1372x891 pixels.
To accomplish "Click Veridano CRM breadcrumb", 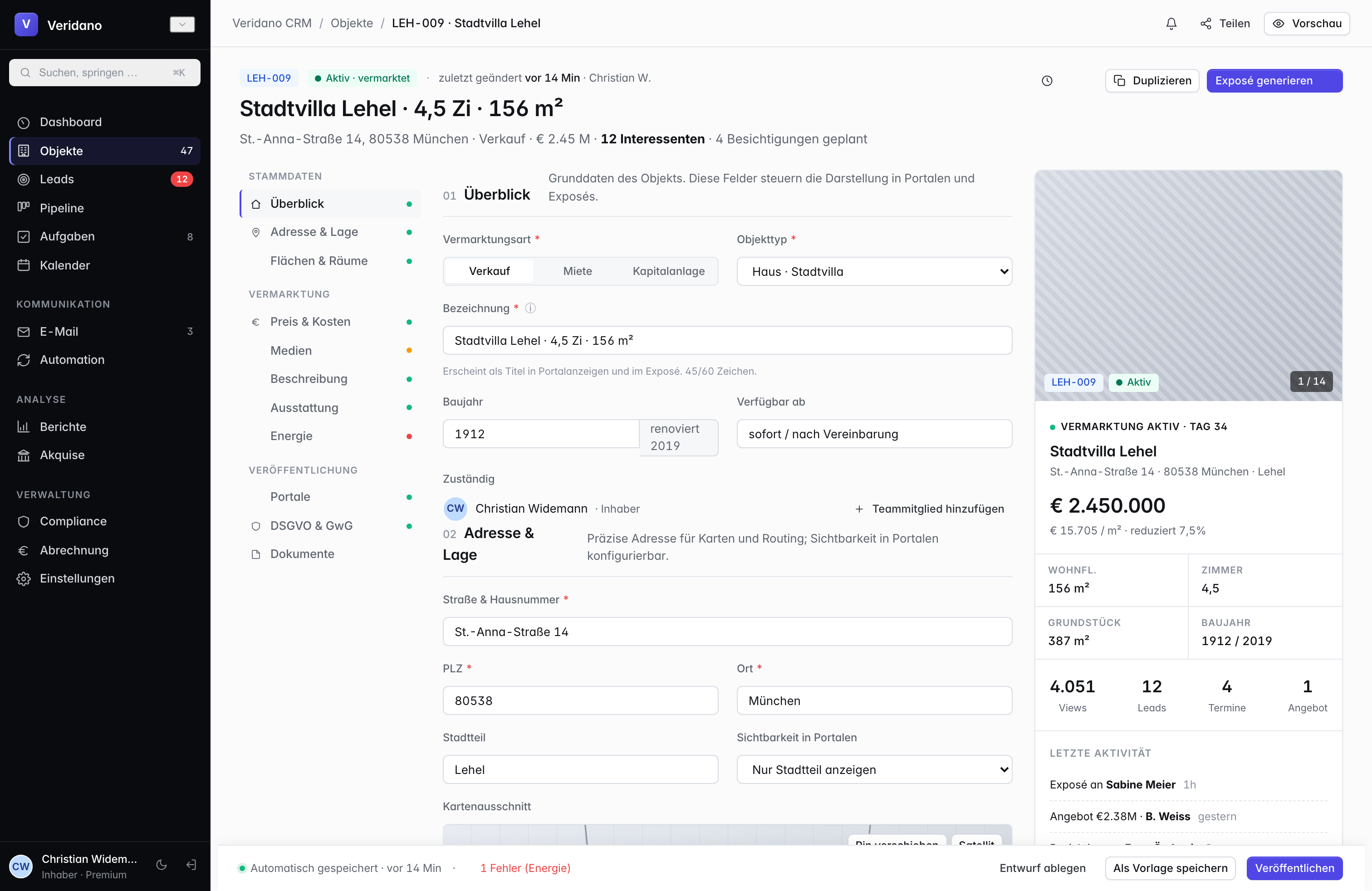I will (x=271, y=23).
